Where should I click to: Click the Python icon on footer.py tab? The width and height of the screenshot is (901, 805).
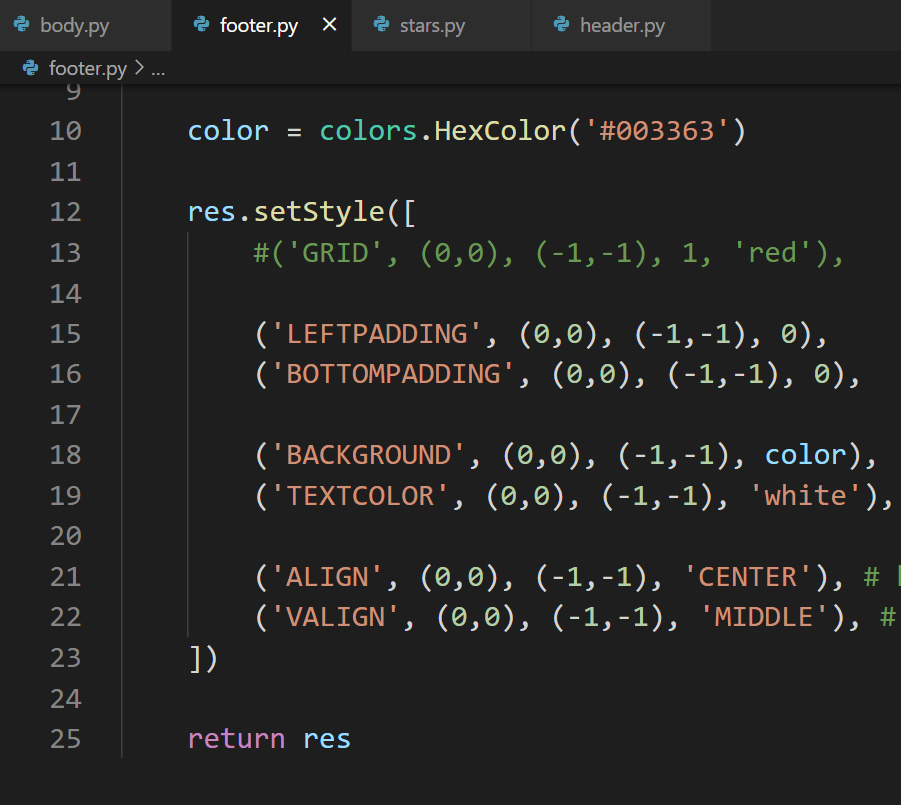click(201, 25)
